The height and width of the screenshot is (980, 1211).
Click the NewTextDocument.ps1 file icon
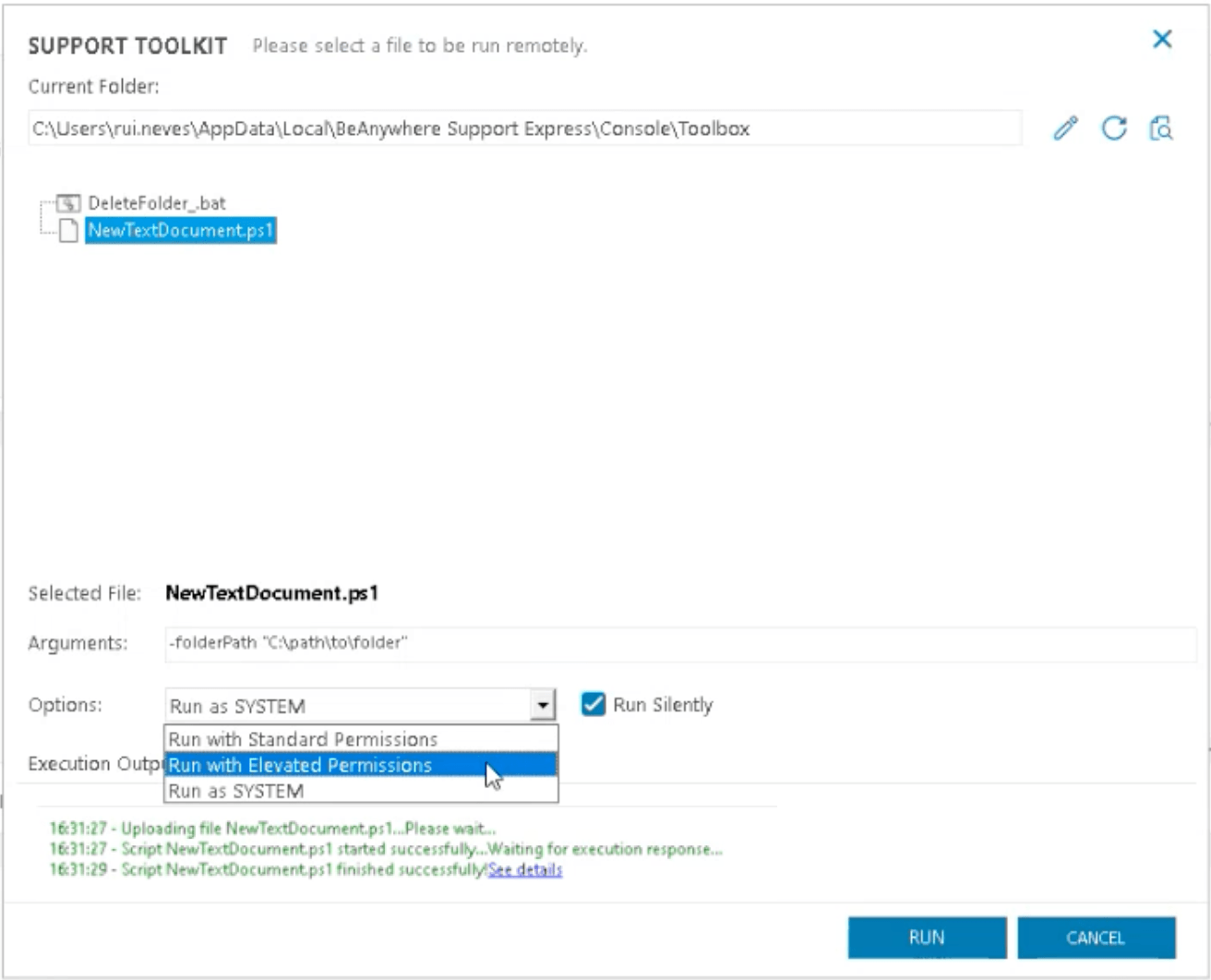(x=67, y=231)
